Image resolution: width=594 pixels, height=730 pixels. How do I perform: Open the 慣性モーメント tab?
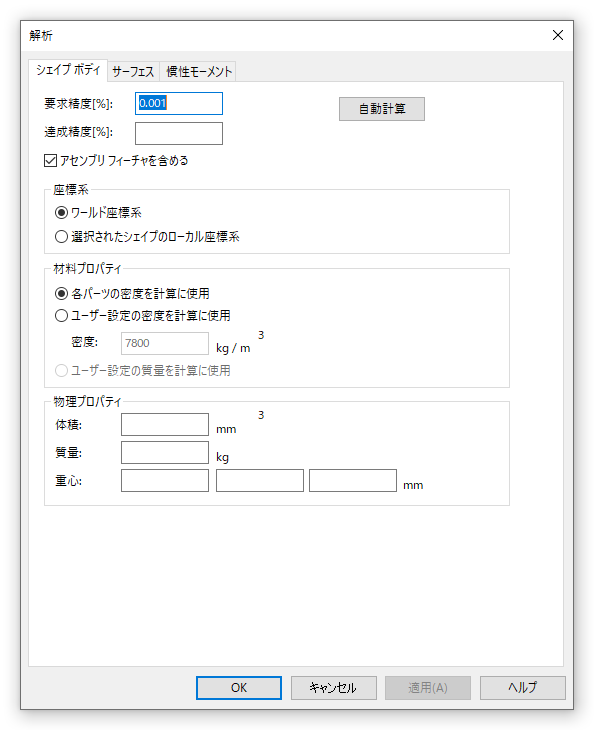pyautogui.click(x=198, y=72)
